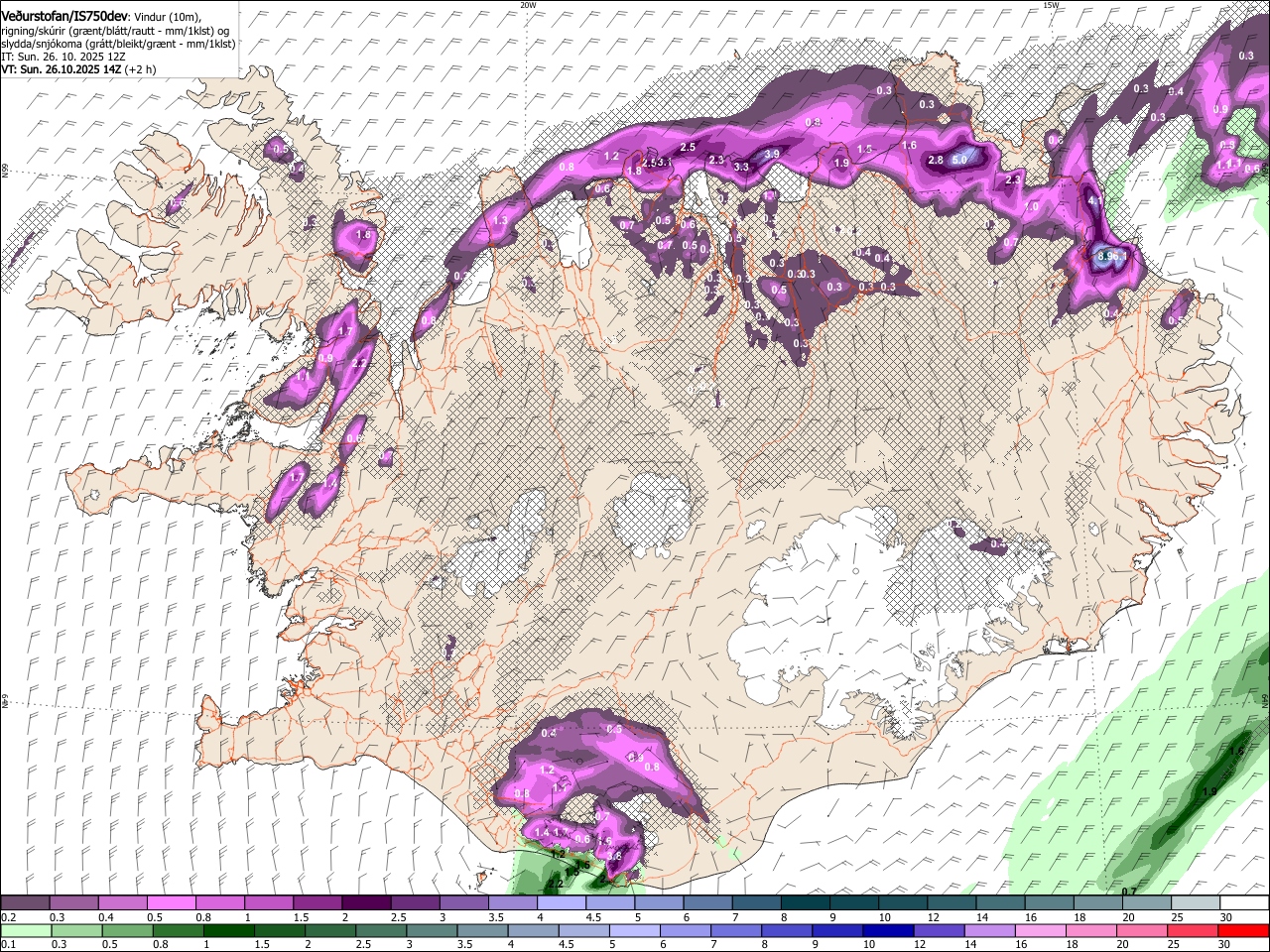Select the pale green swatch above 0.1

coord(25,931)
